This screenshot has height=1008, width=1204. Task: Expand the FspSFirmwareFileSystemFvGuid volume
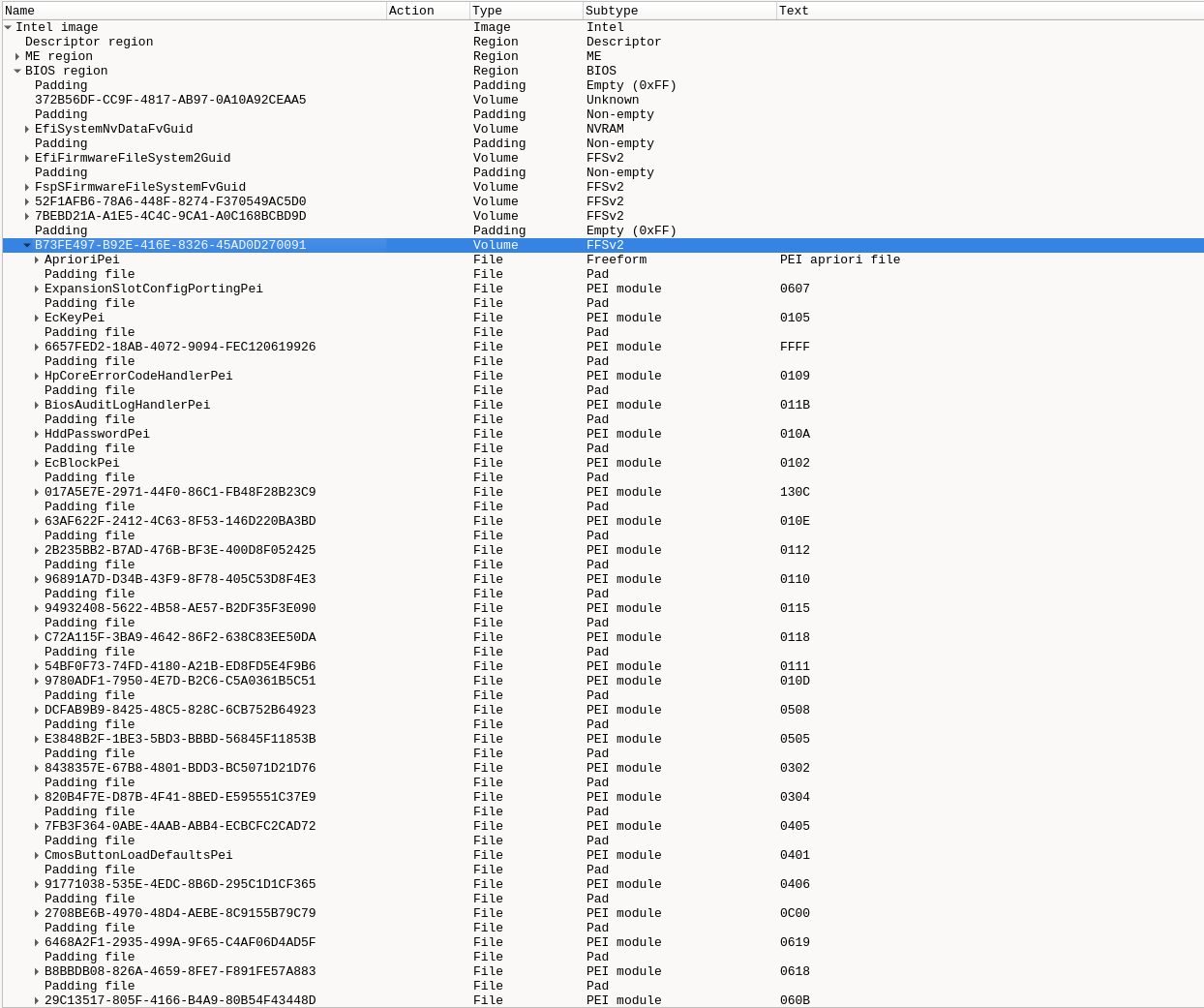pyautogui.click(x=27, y=187)
